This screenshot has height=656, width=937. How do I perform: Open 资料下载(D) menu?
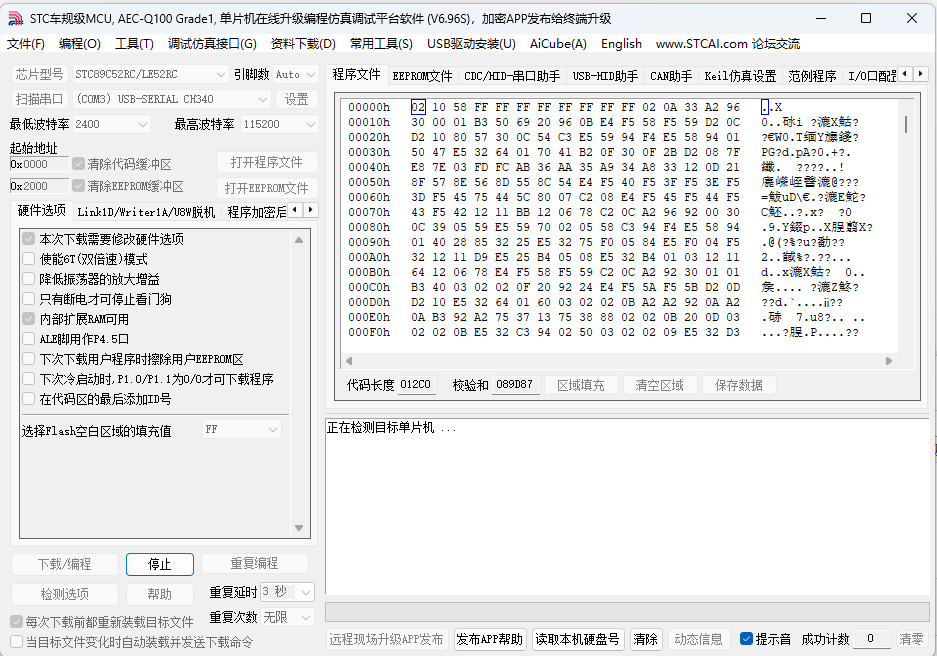click(303, 44)
